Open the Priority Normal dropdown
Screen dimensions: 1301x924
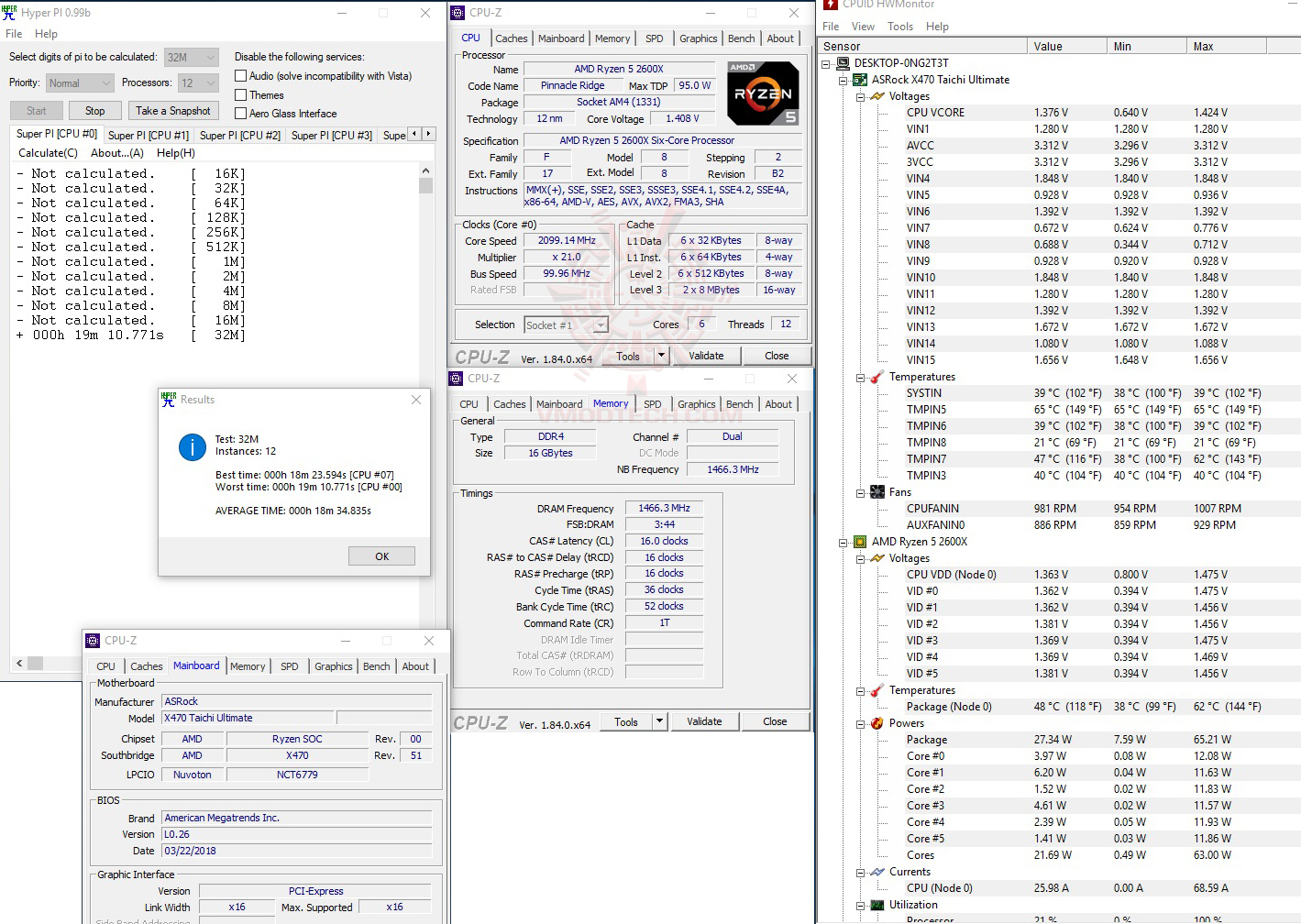tap(80, 83)
